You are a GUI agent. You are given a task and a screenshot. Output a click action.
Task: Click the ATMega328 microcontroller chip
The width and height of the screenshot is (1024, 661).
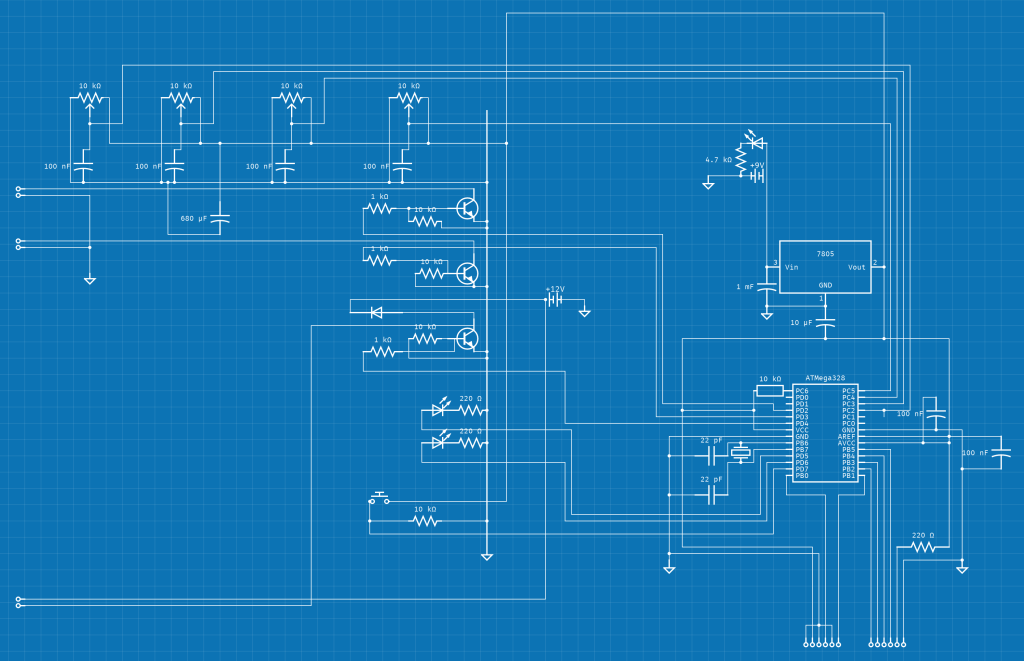click(x=825, y=433)
